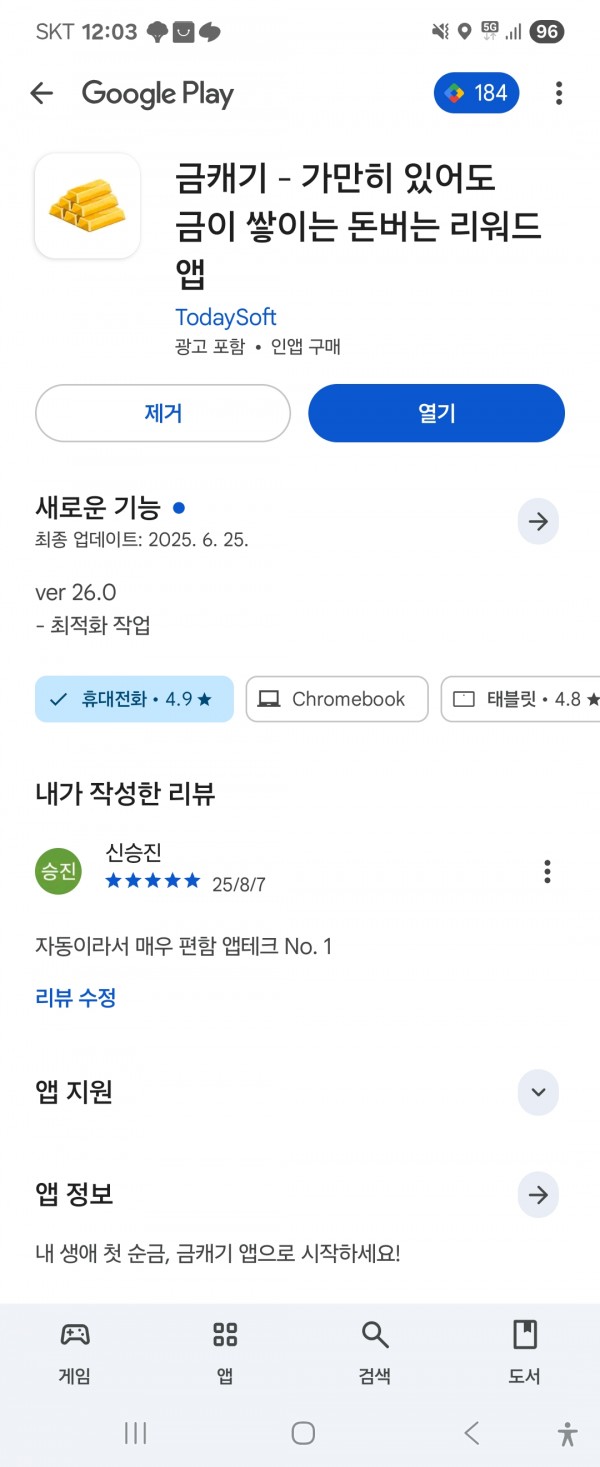This screenshot has width=600, height=1467.
Task: Tap the 승진 profile avatar
Action: [58, 871]
